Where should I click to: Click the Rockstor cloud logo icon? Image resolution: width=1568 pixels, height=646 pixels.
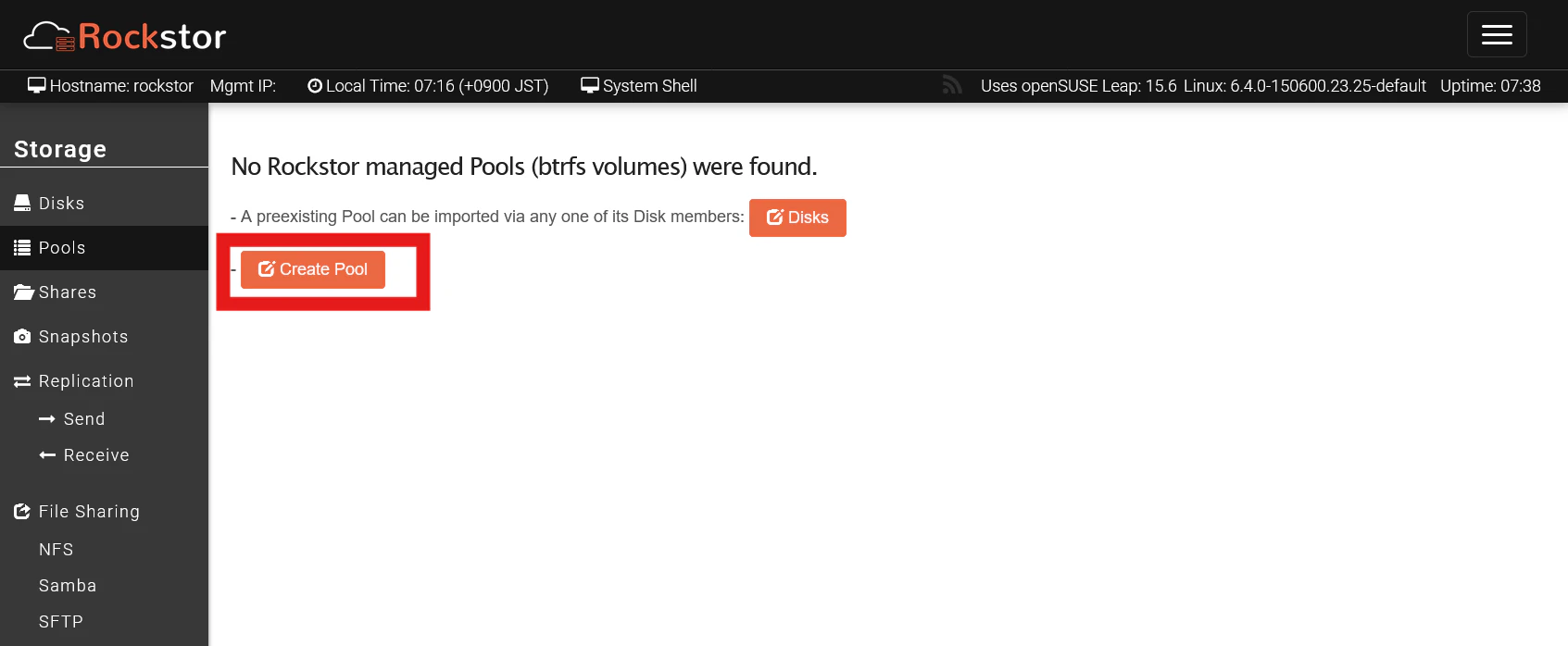[x=48, y=36]
